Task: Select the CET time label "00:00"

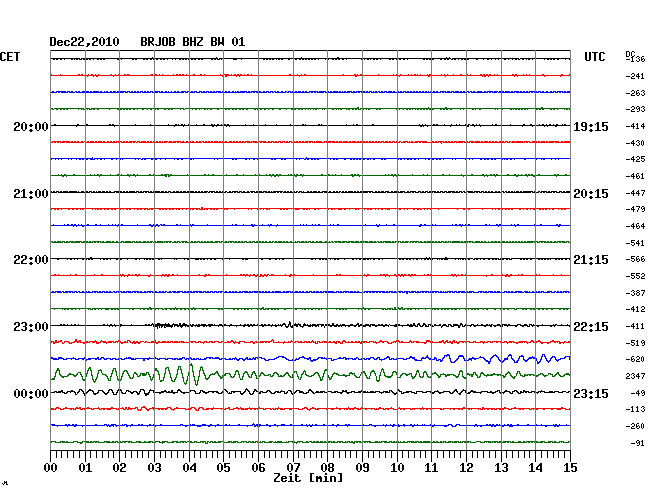Action: coord(31,393)
